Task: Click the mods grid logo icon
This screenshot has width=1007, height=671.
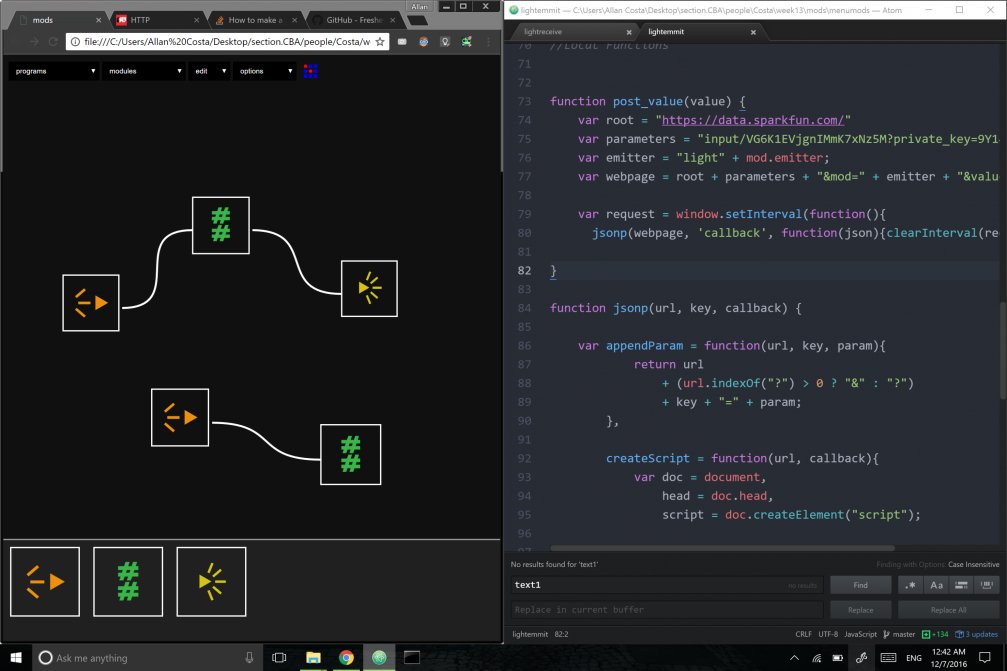Action: (x=310, y=71)
